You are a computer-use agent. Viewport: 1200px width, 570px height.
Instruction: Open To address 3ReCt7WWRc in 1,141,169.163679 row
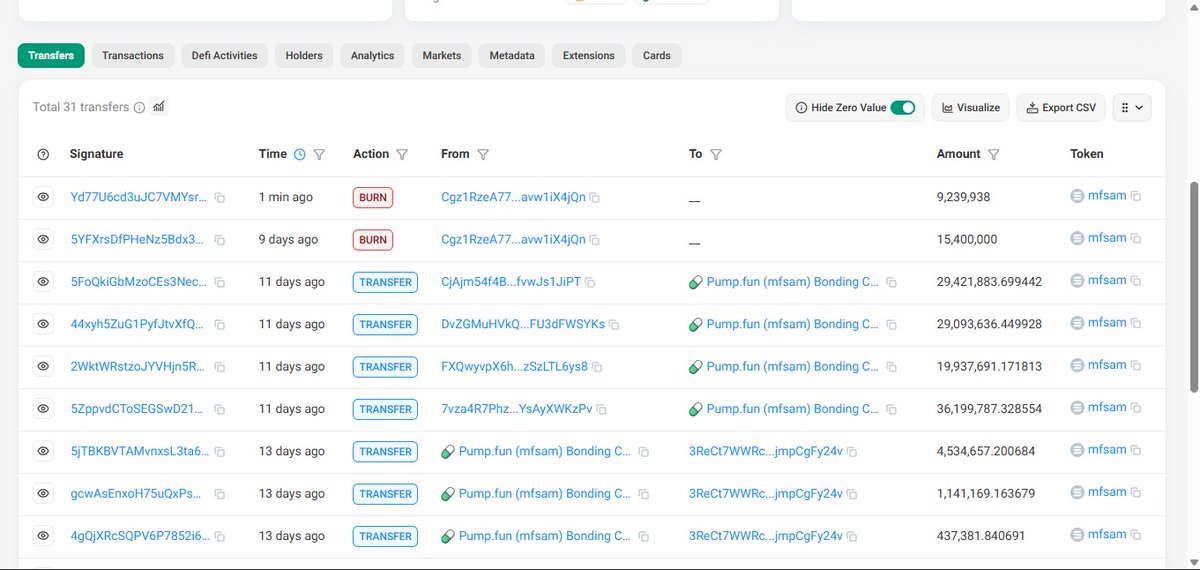tap(765, 493)
